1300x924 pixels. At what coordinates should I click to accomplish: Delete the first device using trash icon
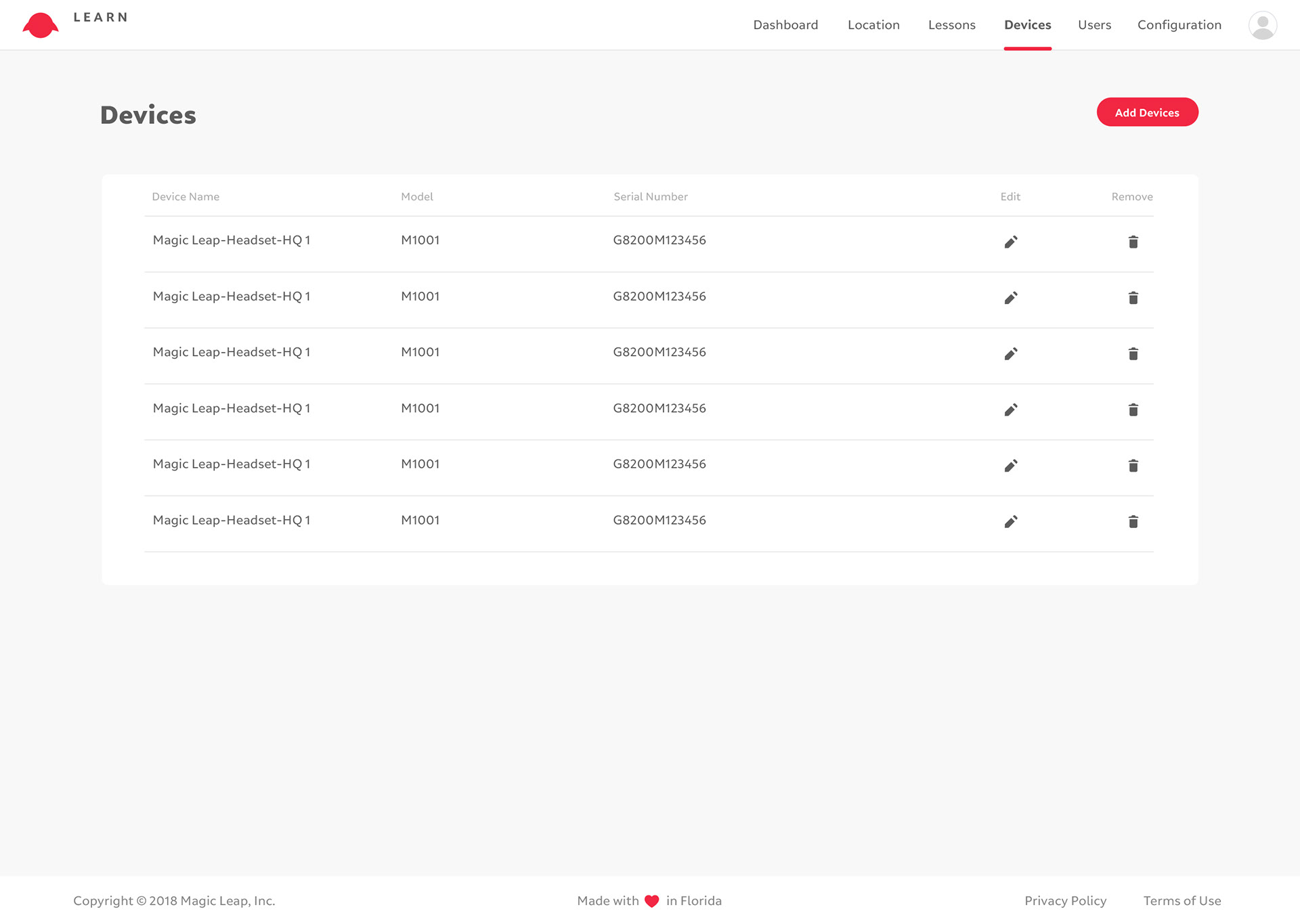pos(1133,242)
